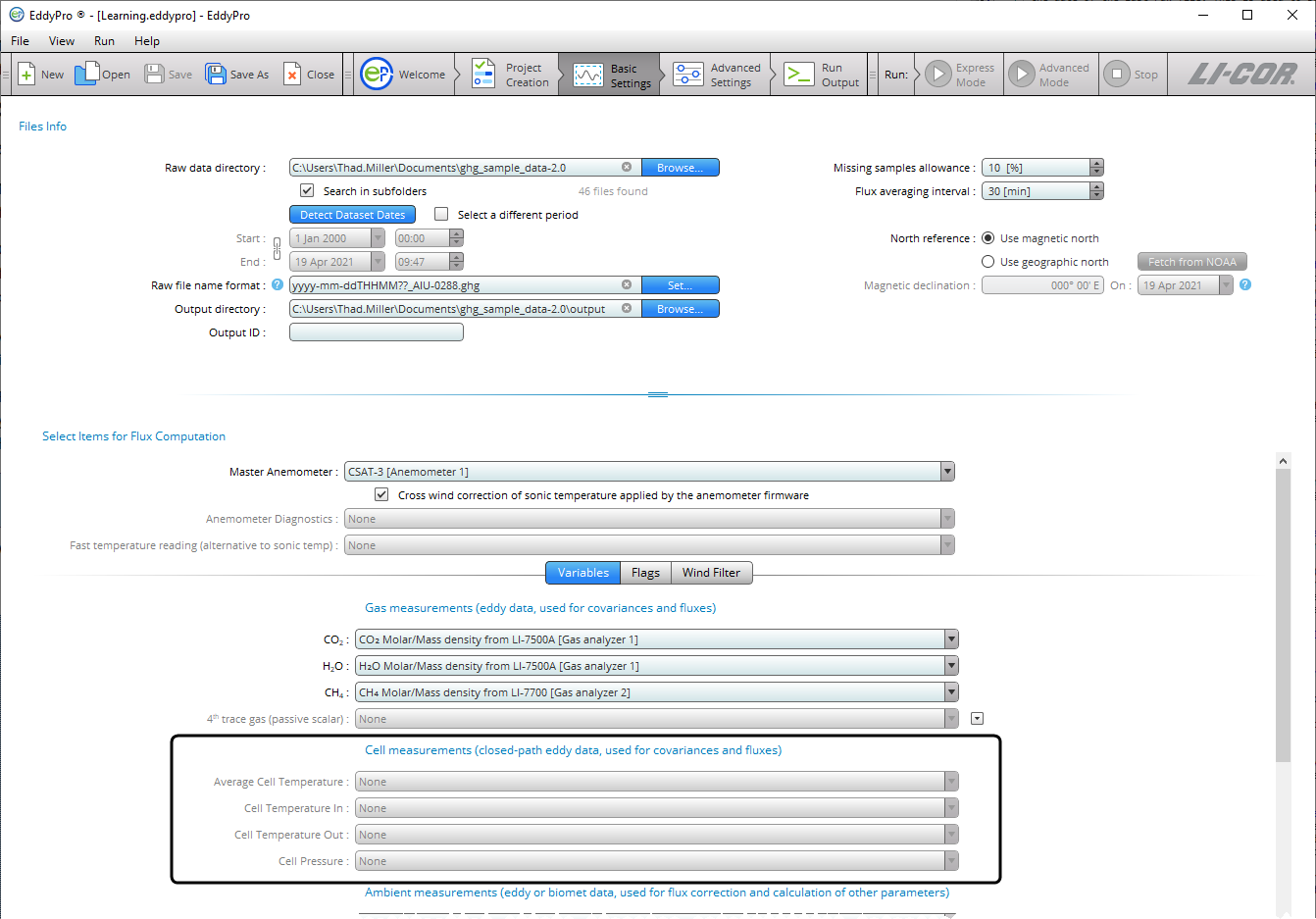Screen dimensions: 1316x919
Task: Switch to the Variables tab
Action: [x=583, y=573]
